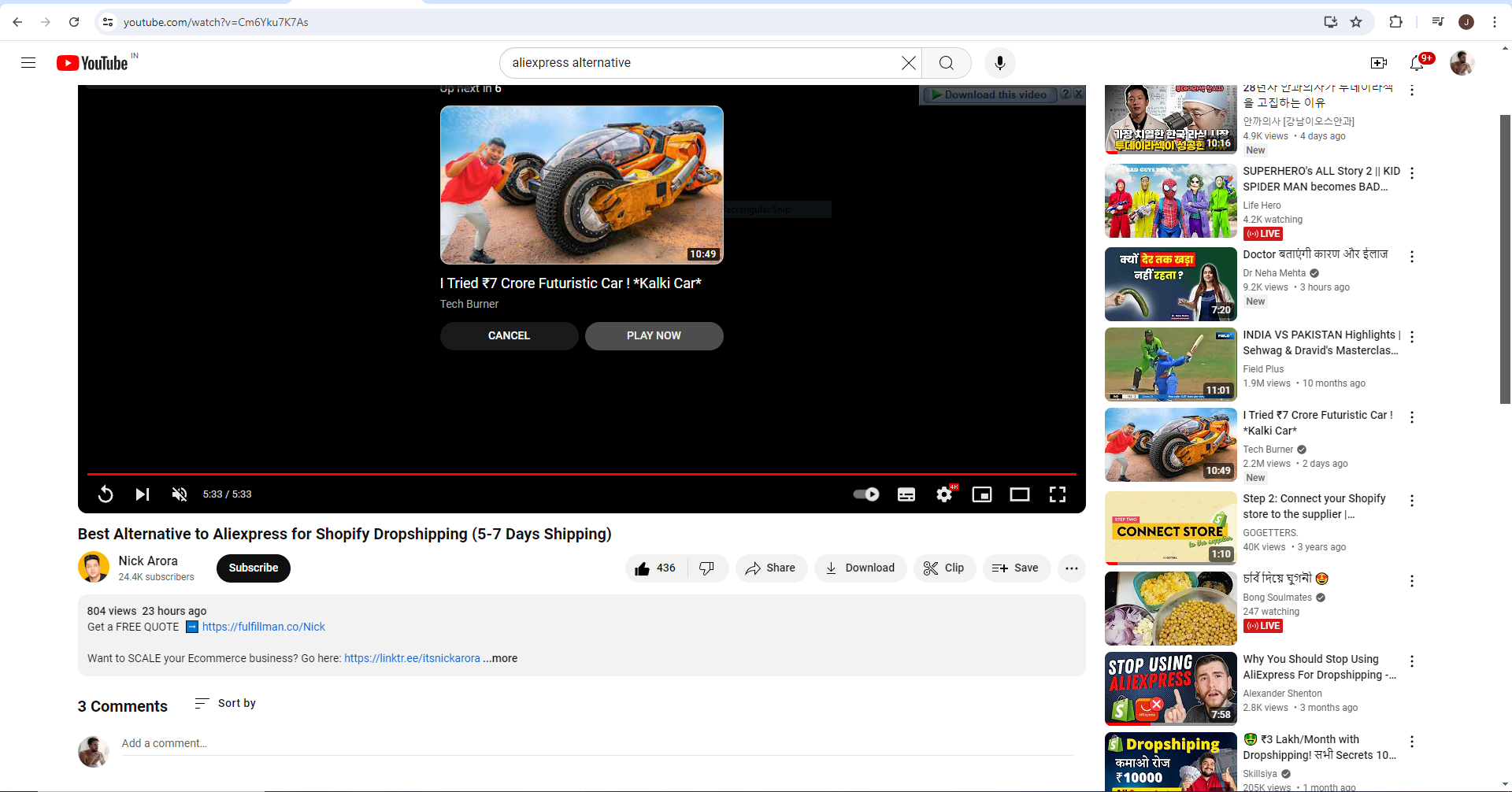Click the magnifier search button

947,63
